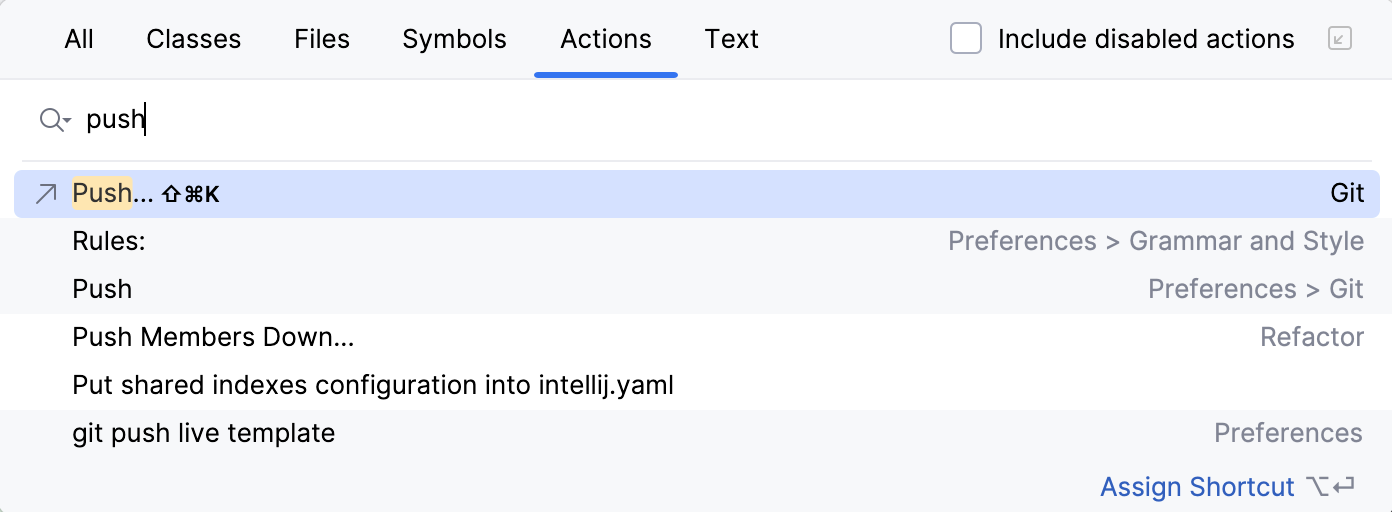Open the Files tab

pyautogui.click(x=322, y=39)
